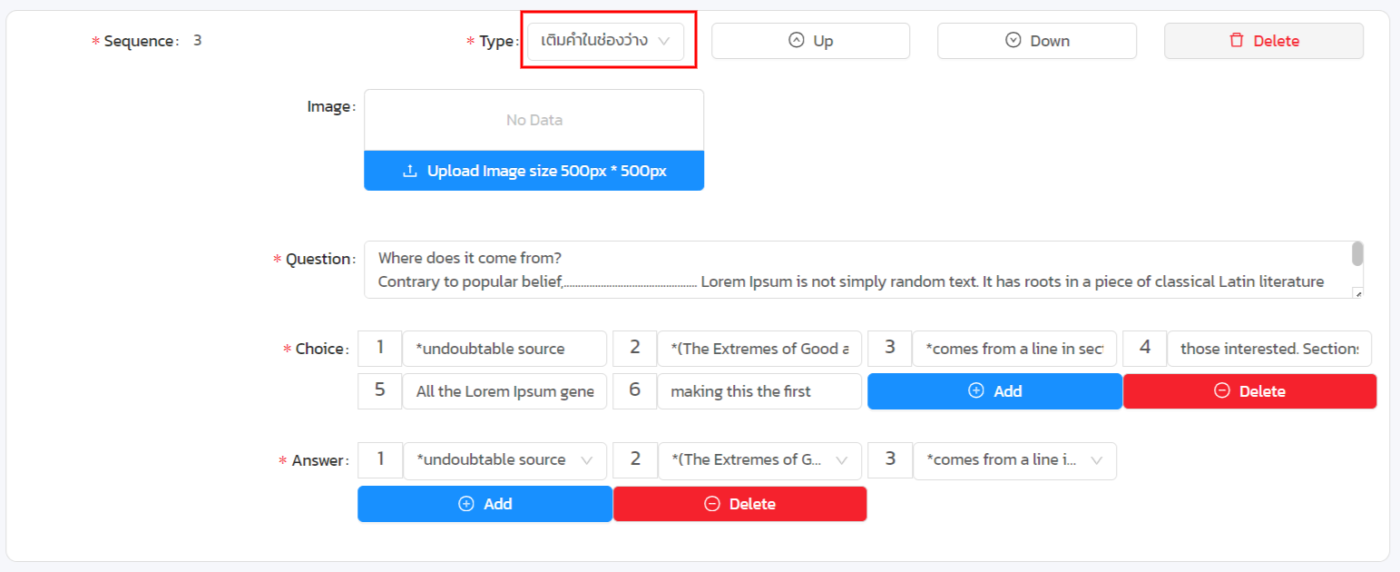Edit Choice 4 field those interested
This screenshot has width=1400, height=572.
[x=1269, y=349]
